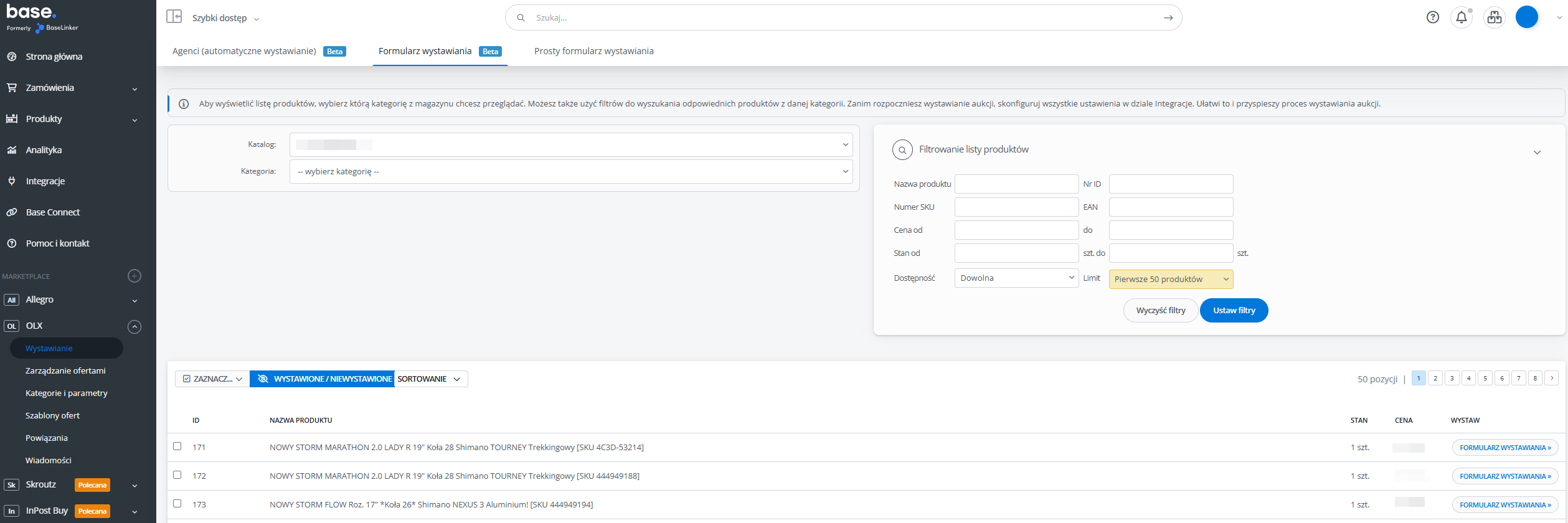Open the Kategoria category dropdown
Viewport: 1568px width, 523px height.
click(570, 172)
